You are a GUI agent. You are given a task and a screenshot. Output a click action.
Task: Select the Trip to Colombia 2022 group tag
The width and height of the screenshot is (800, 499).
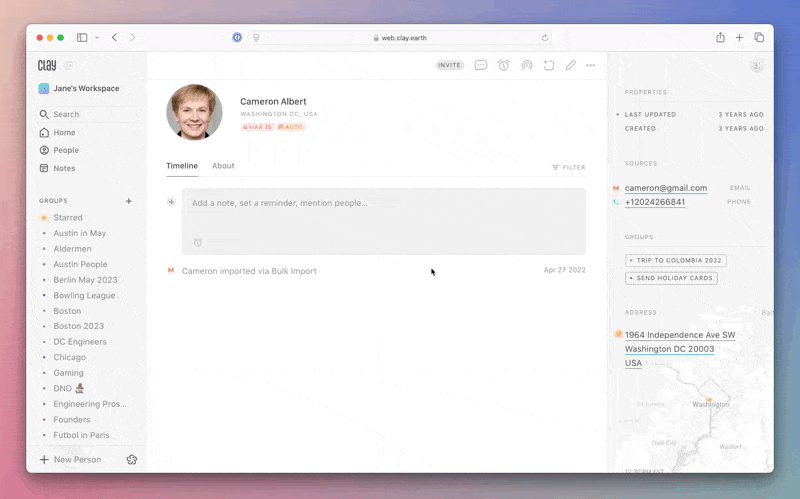click(x=675, y=260)
